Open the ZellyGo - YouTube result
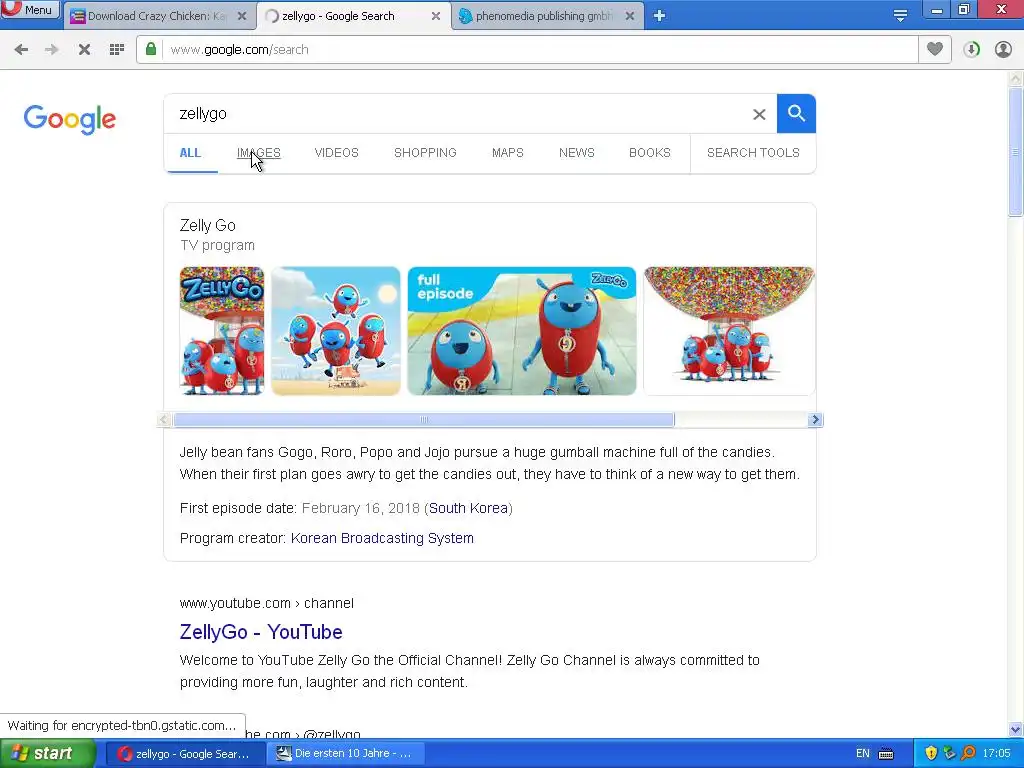This screenshot has height=768, width=1024. point(261,632)
